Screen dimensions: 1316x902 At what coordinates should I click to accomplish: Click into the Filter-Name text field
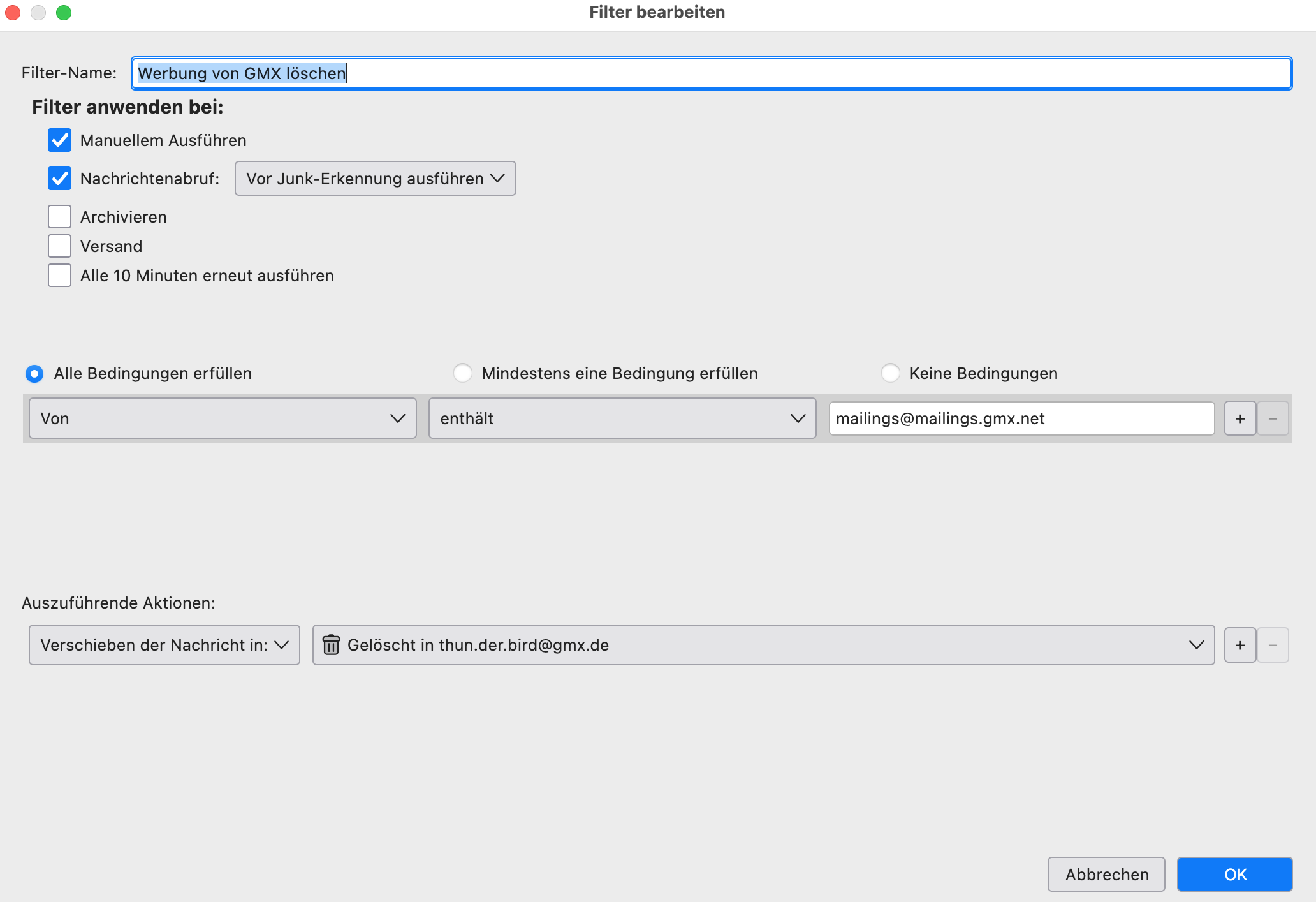pyautogui.click(x=712, y=73)
